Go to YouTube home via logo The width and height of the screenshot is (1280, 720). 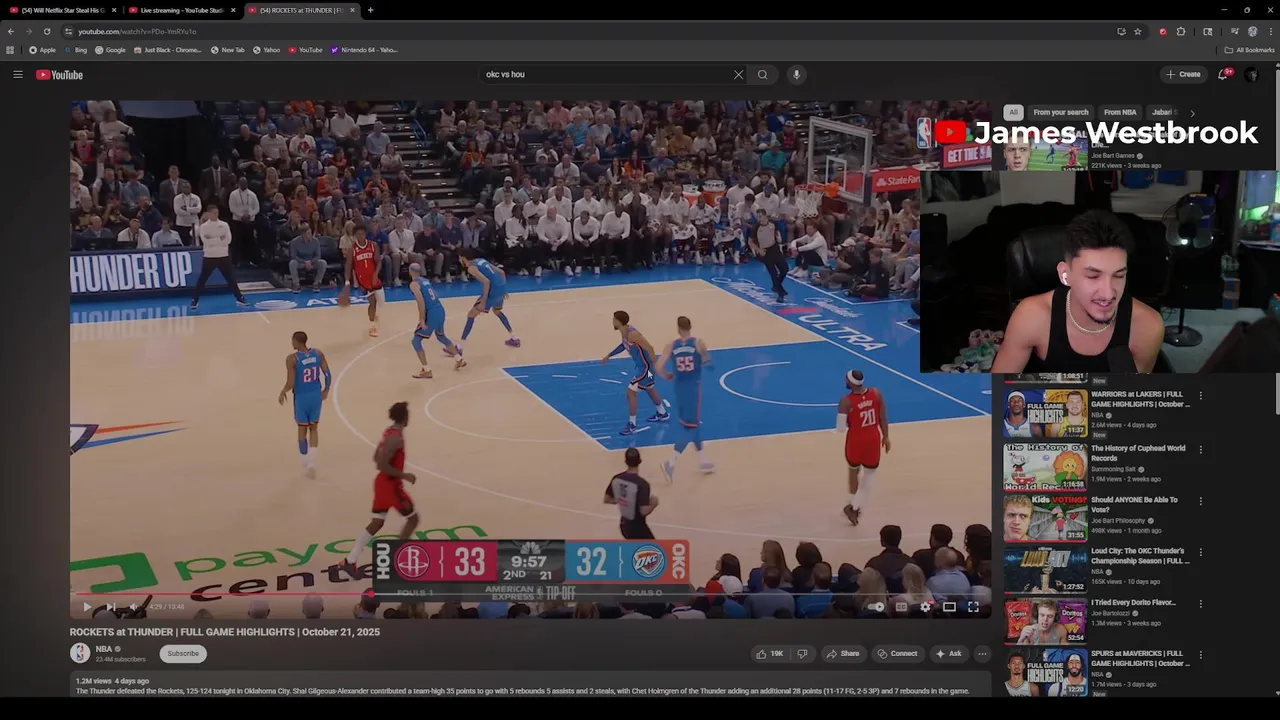60,74
